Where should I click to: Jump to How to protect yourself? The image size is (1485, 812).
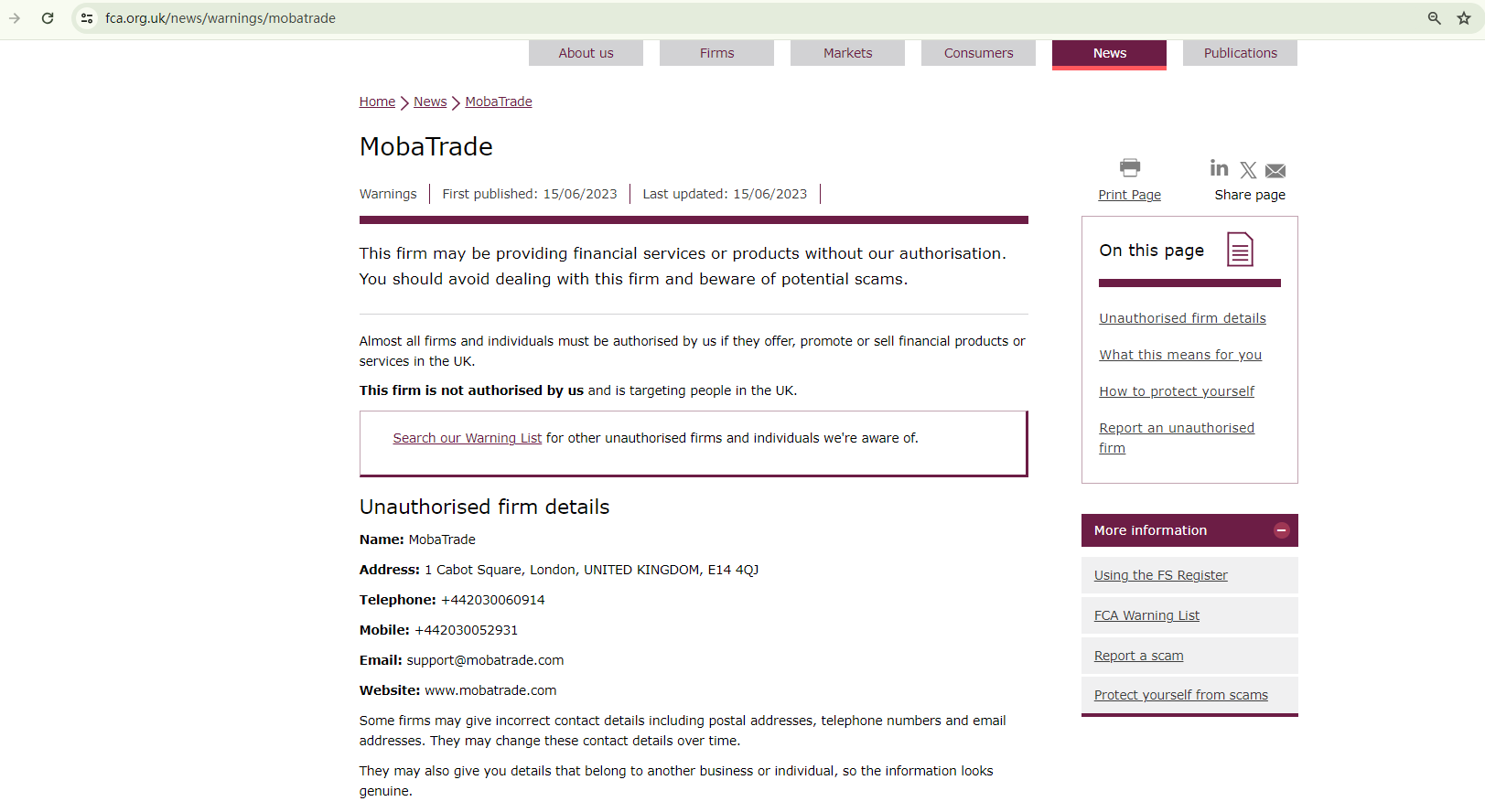tap(1177, 391)
